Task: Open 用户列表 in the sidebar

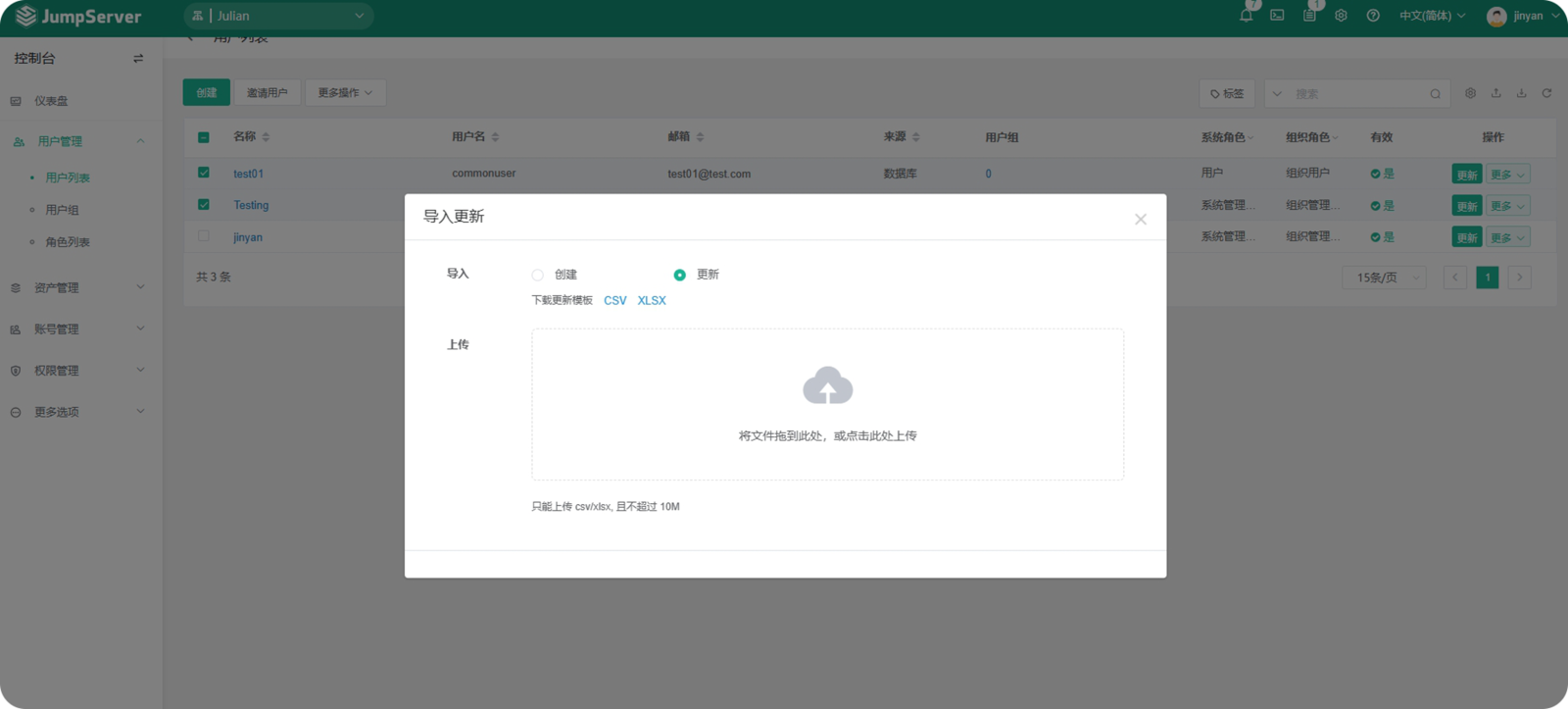Action: (x=68, y=177)
